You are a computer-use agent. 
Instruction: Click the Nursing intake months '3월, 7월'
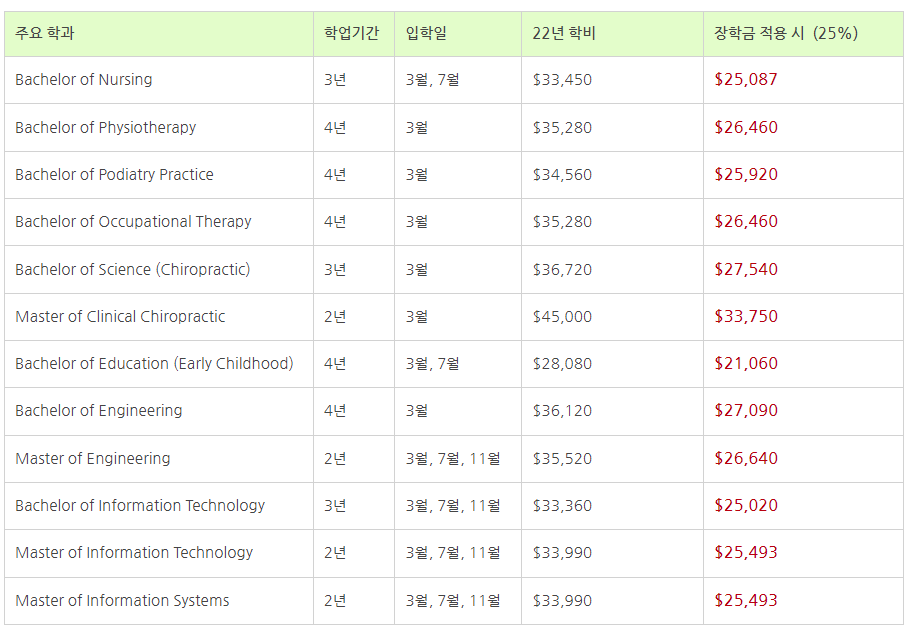pos(432,80)
